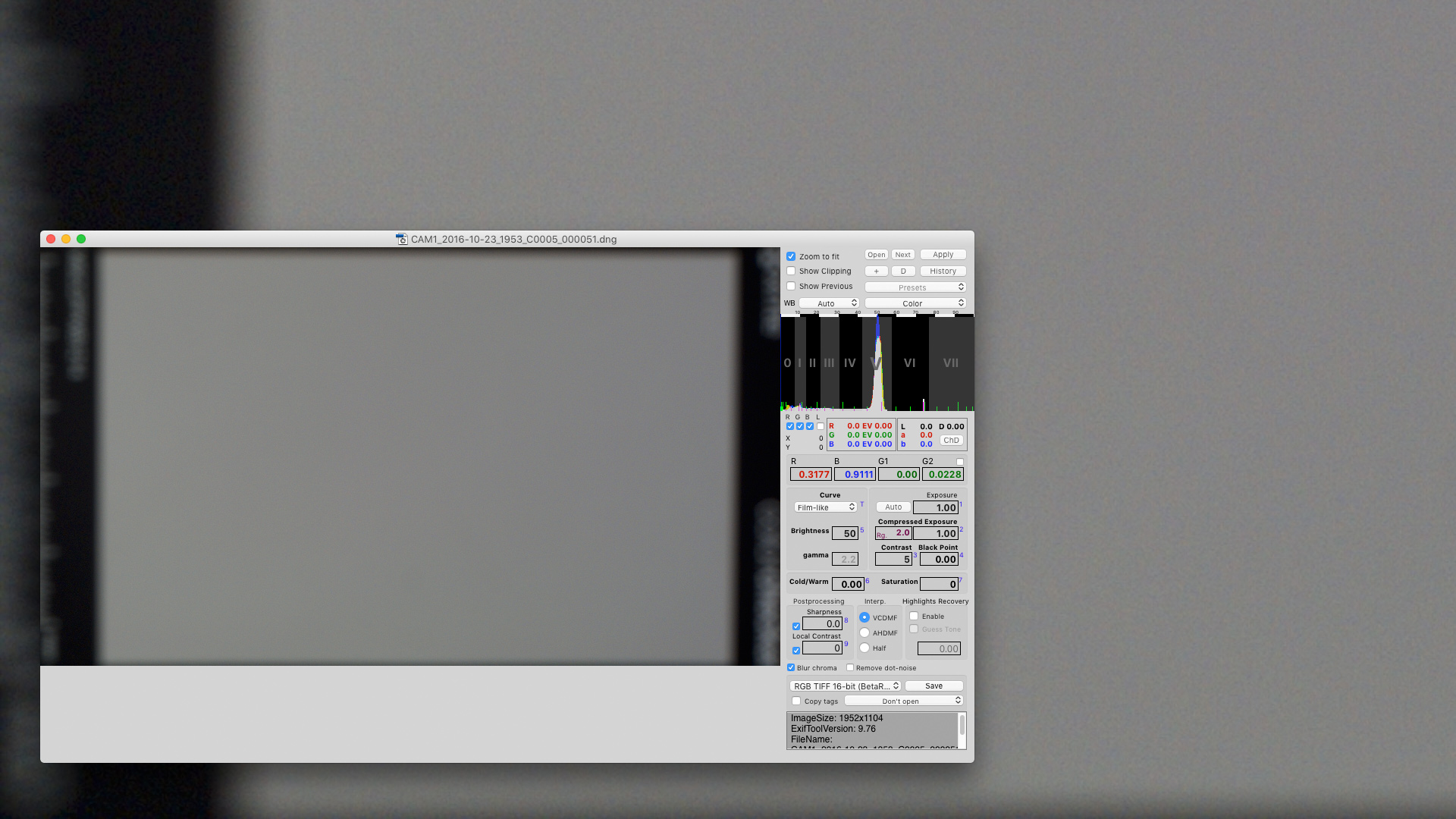Viewport: 1456px width, 819px height.
Task: Click the Save button
Action: click(x=934, y=686)
